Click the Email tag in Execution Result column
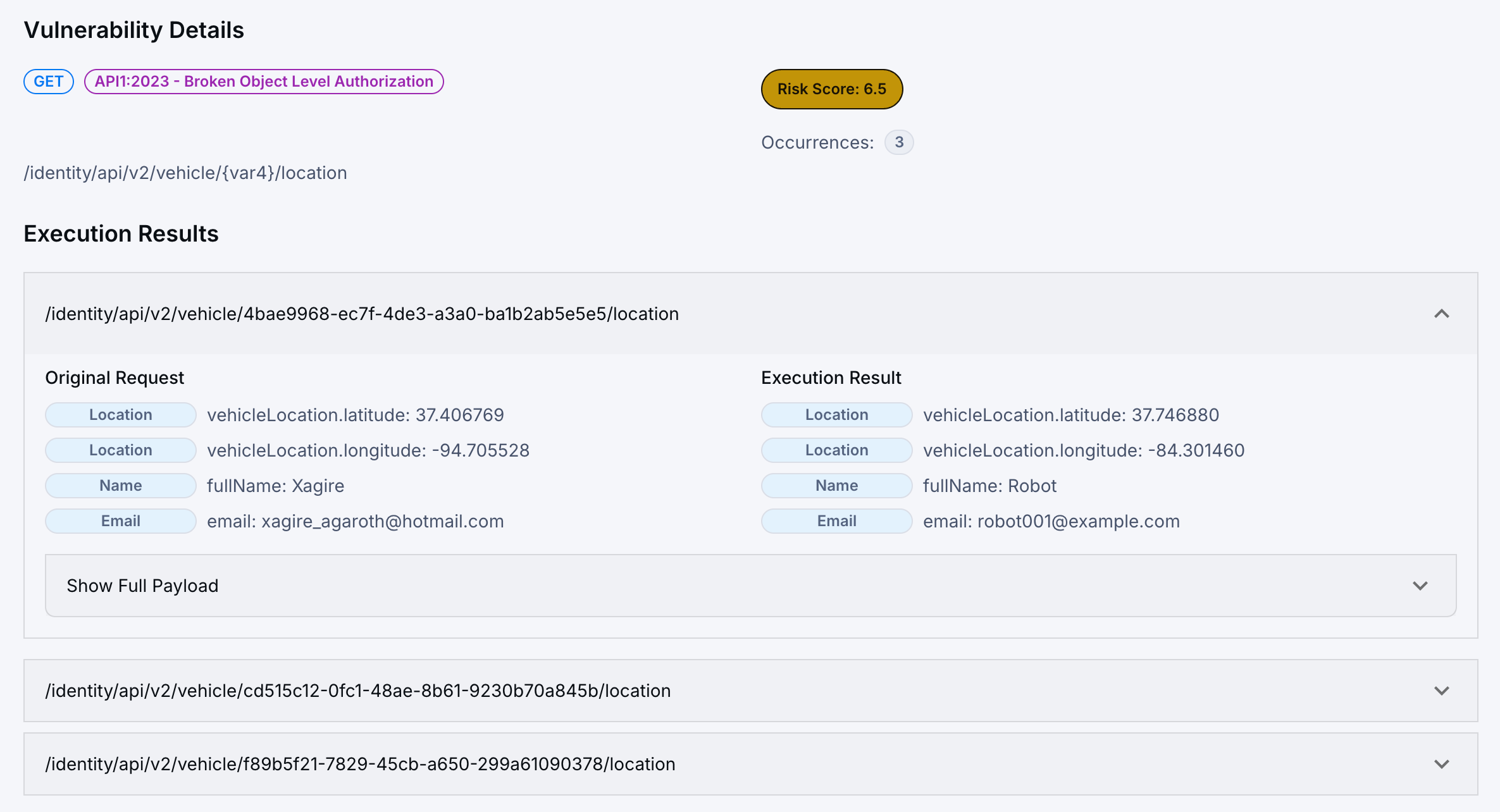The height and width of the screenshot is (812, 1500). point(836,520)
